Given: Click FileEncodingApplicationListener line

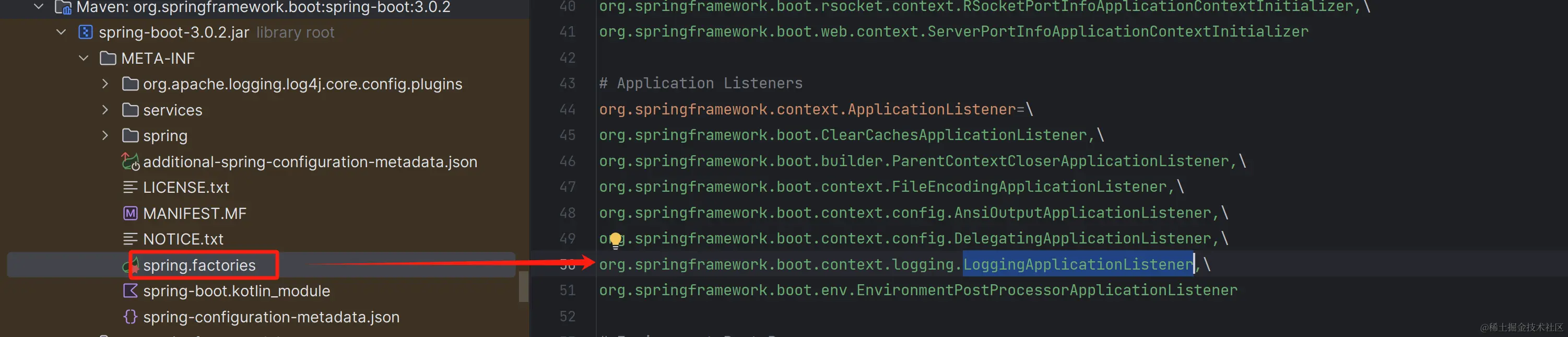Looking at the screenshot, I should (x=892, y=187).
